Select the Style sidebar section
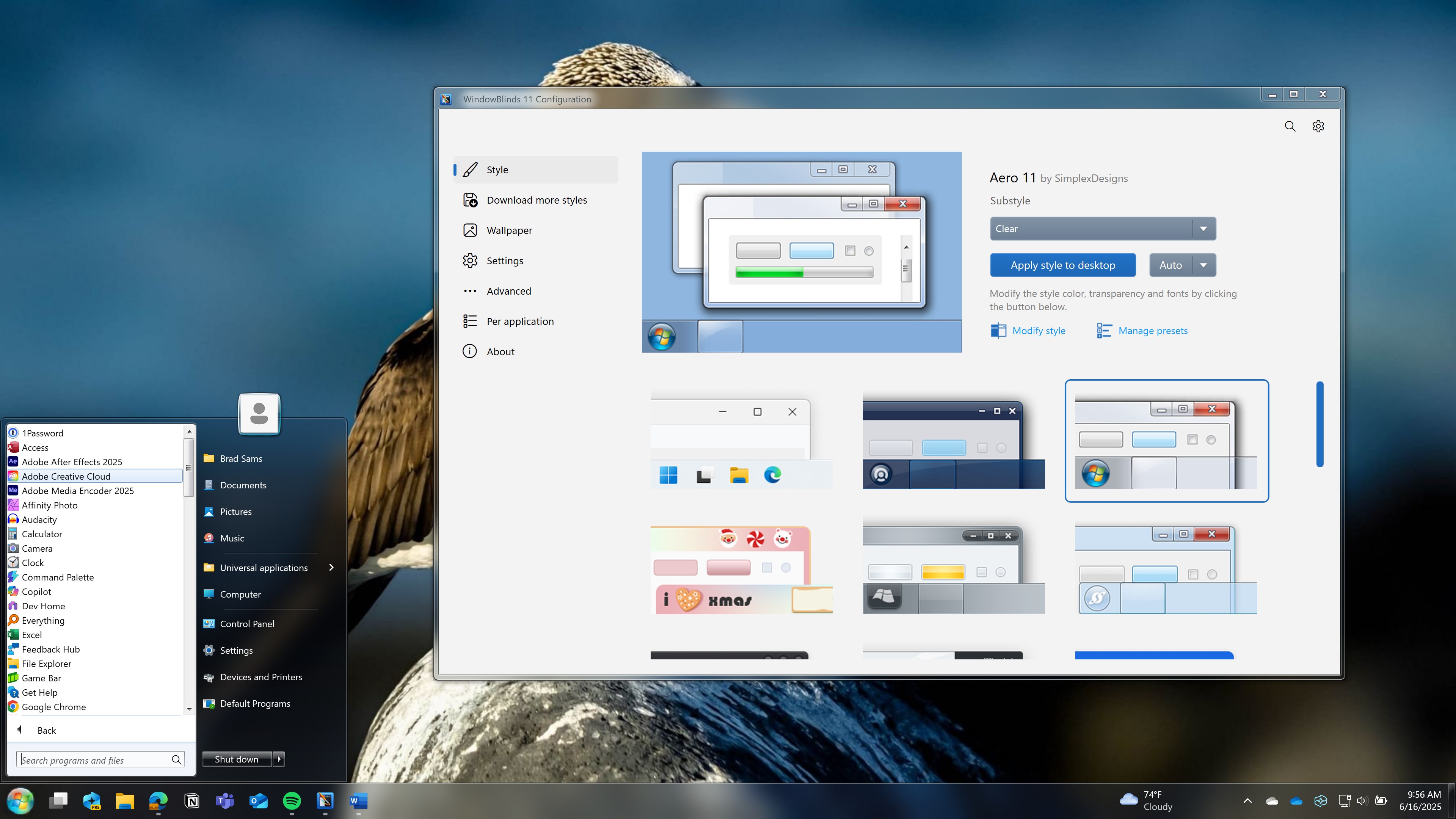Screen dimensions: 1456x819 click(536, 169)
